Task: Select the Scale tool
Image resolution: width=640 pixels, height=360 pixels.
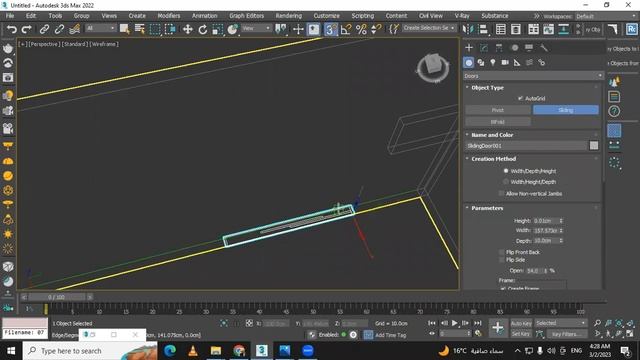Action: pyautogui.click(x=218, y=29)
